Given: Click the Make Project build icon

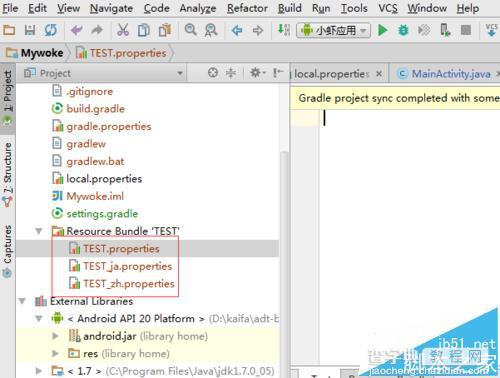Looking at the screenshot, I should coord(284,30).
